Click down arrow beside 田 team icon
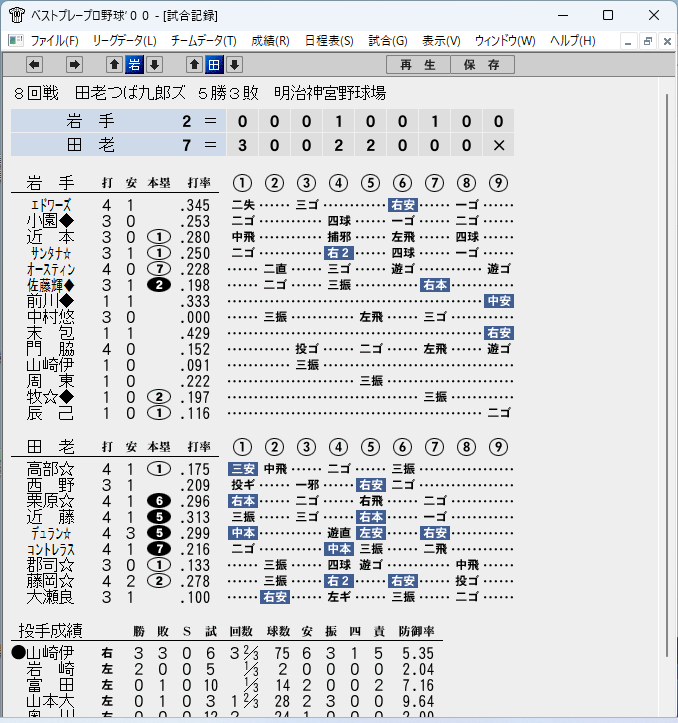Image resolution: width=678 pixels, height=723 pixels. point(234,65)
